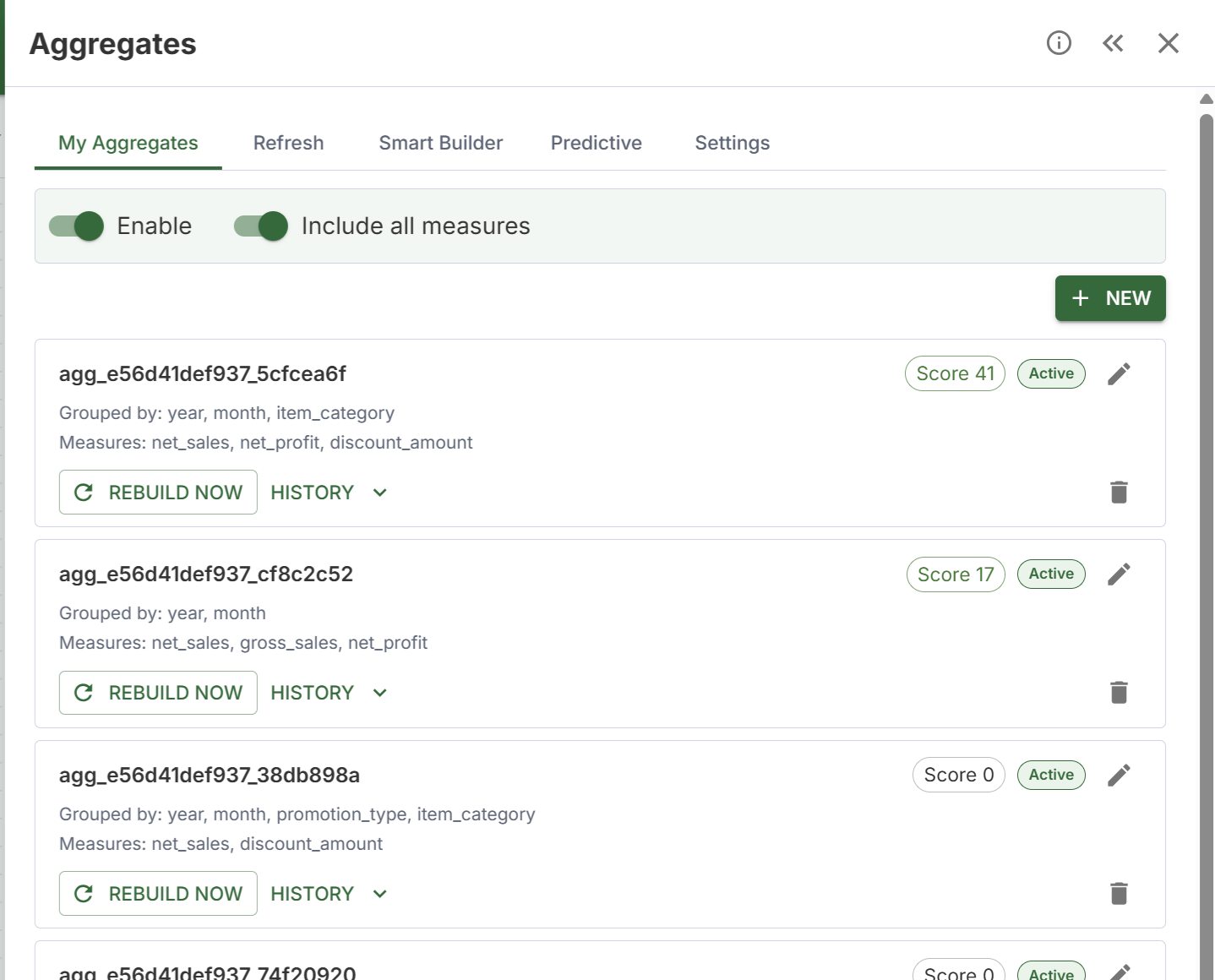Click 'Measures: net_sales, discount_amount' text
This screenshot has width=1215, height=980.
221,844
